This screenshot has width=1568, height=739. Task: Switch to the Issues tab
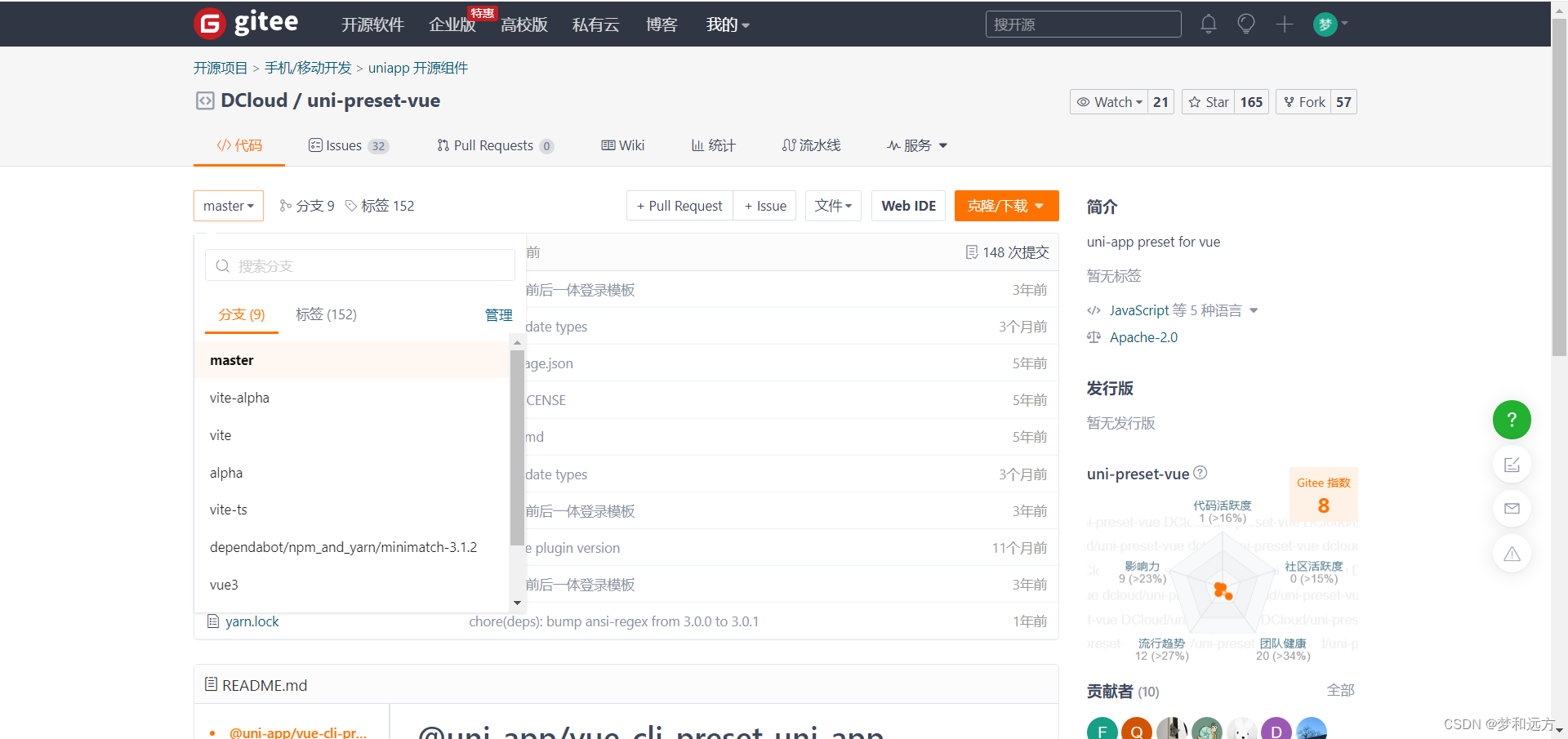click(348, 145)
